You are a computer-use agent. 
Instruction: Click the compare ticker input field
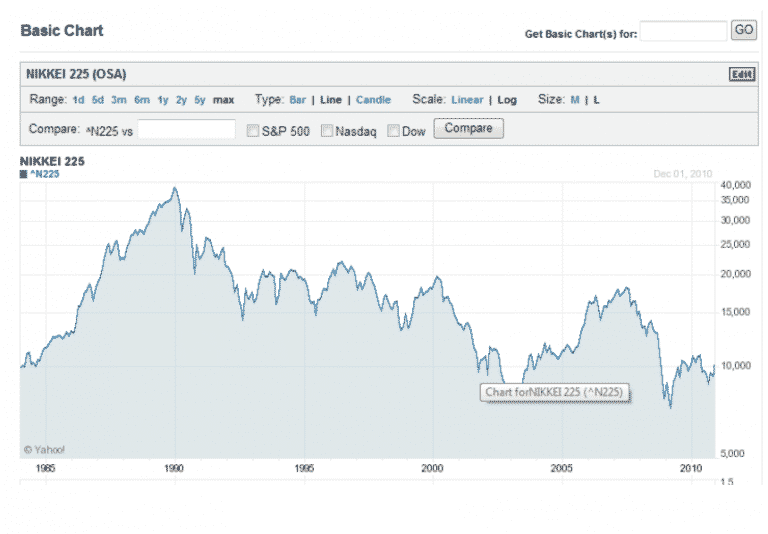point(186,130)
